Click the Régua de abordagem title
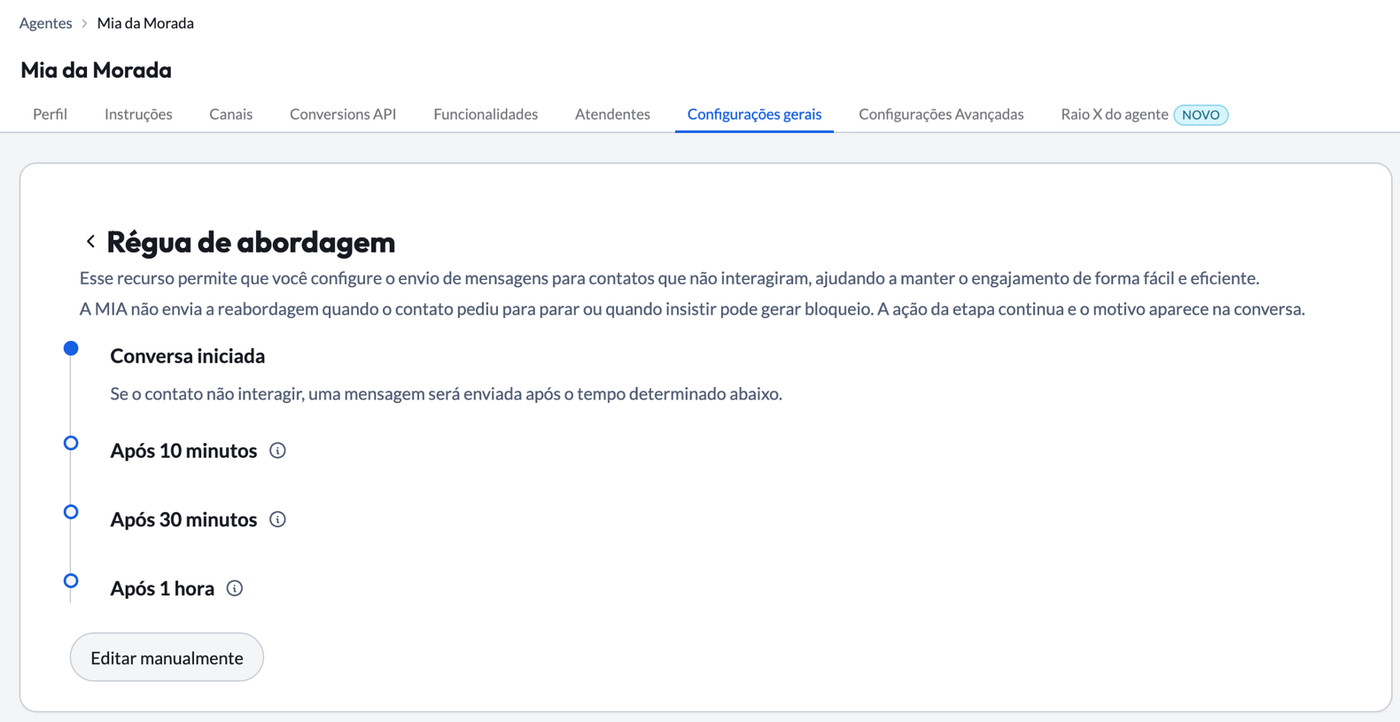Screen dimensions: 1400x722 coord(251,242)
